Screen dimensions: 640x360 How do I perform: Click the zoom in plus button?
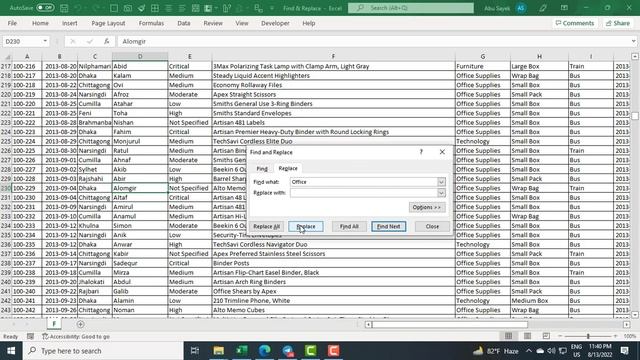coord(615,336)
